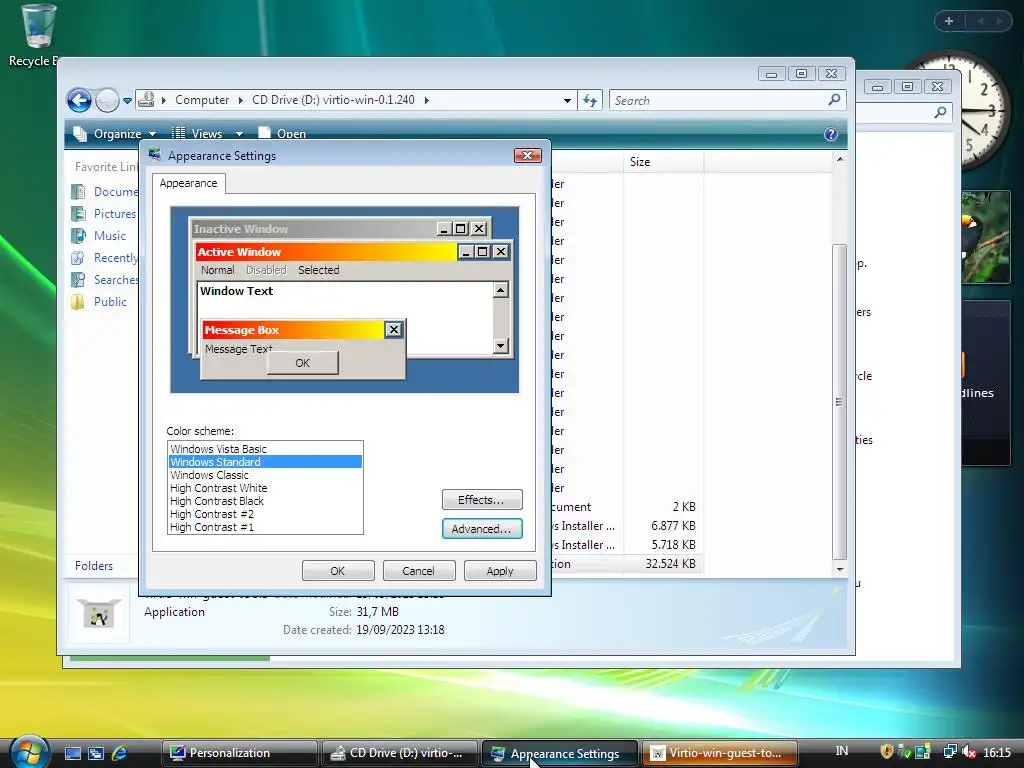Open recent pages dropdown next to forward arrow

coord(127,101)
